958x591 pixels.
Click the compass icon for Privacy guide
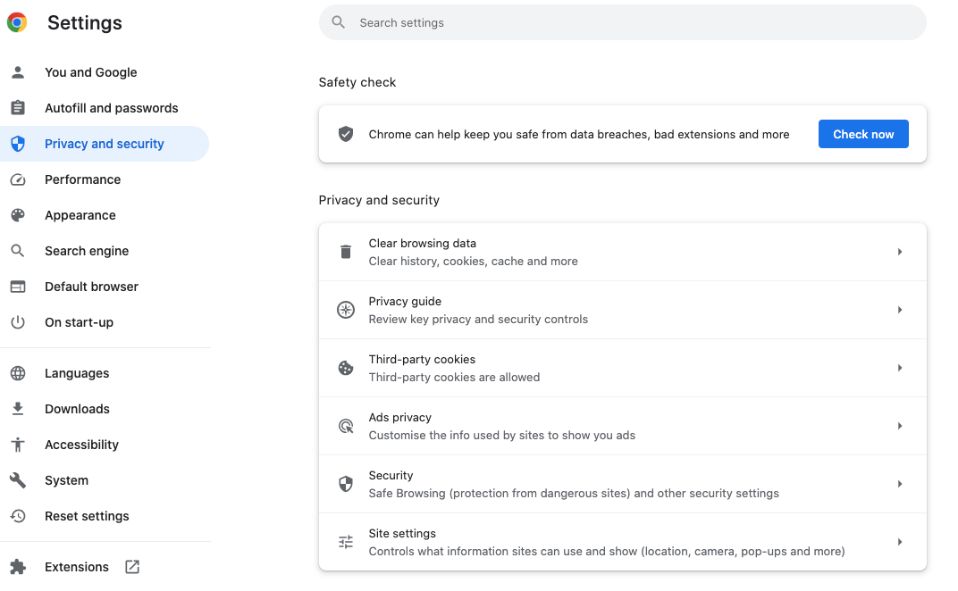click(x=346, y=310)
